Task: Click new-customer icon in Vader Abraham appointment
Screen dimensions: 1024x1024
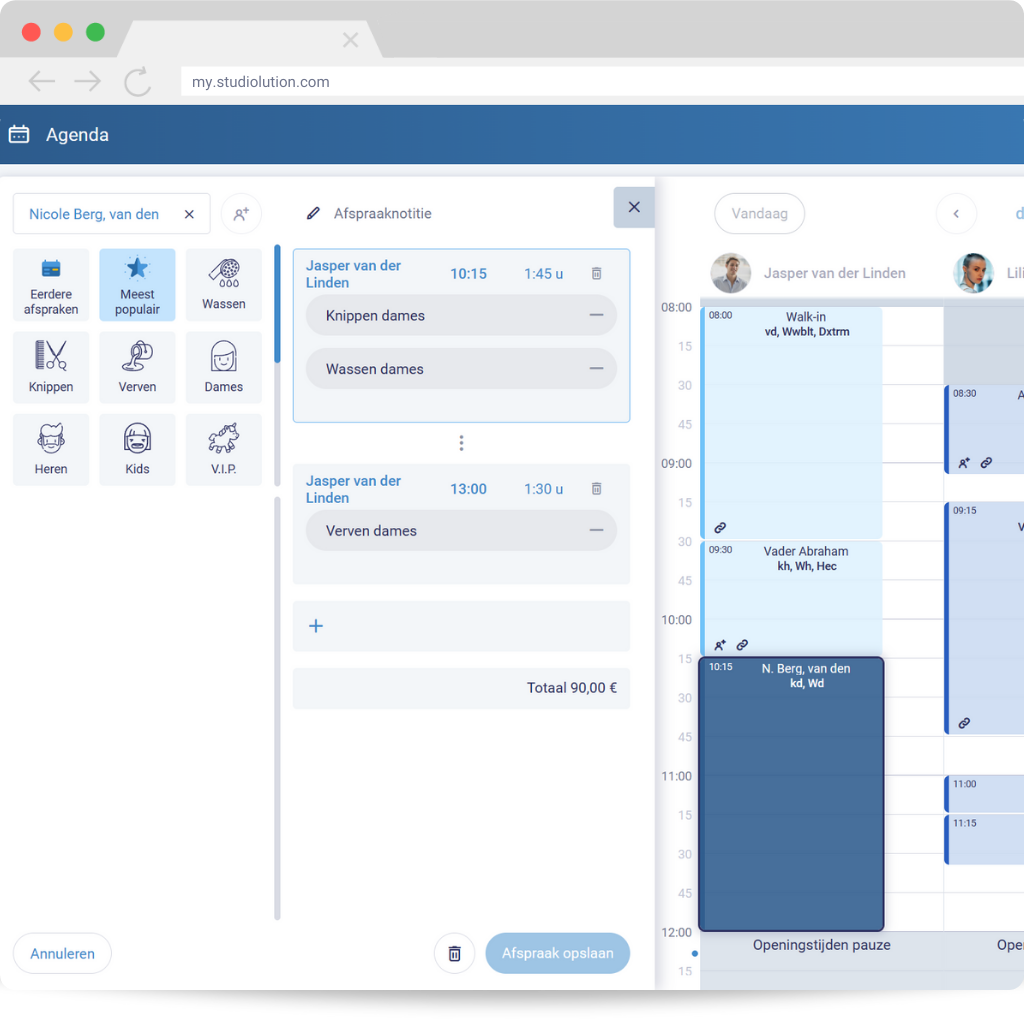Action: point(720,645)
